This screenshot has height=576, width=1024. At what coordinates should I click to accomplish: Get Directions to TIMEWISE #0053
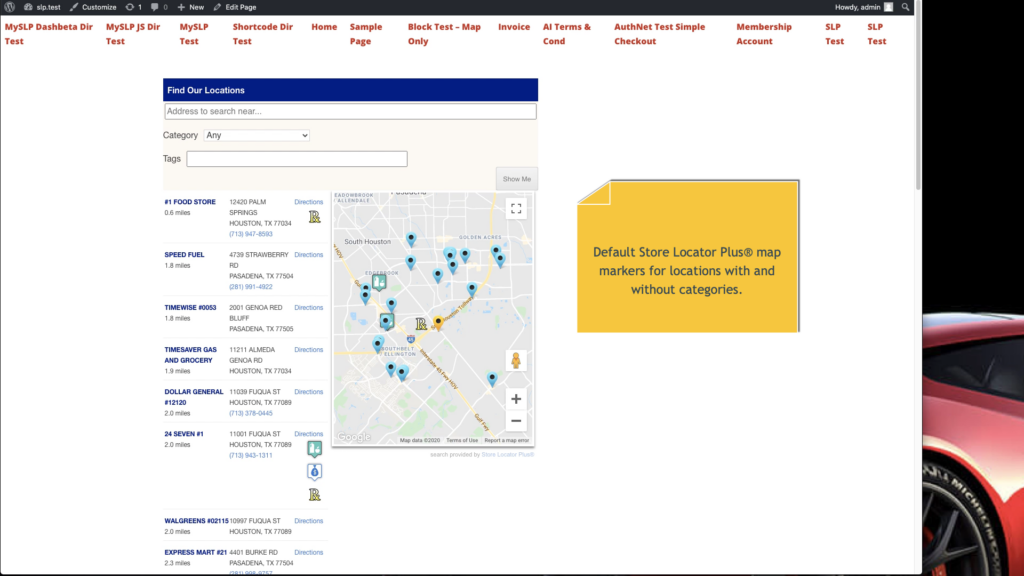(x=308, y=308)
